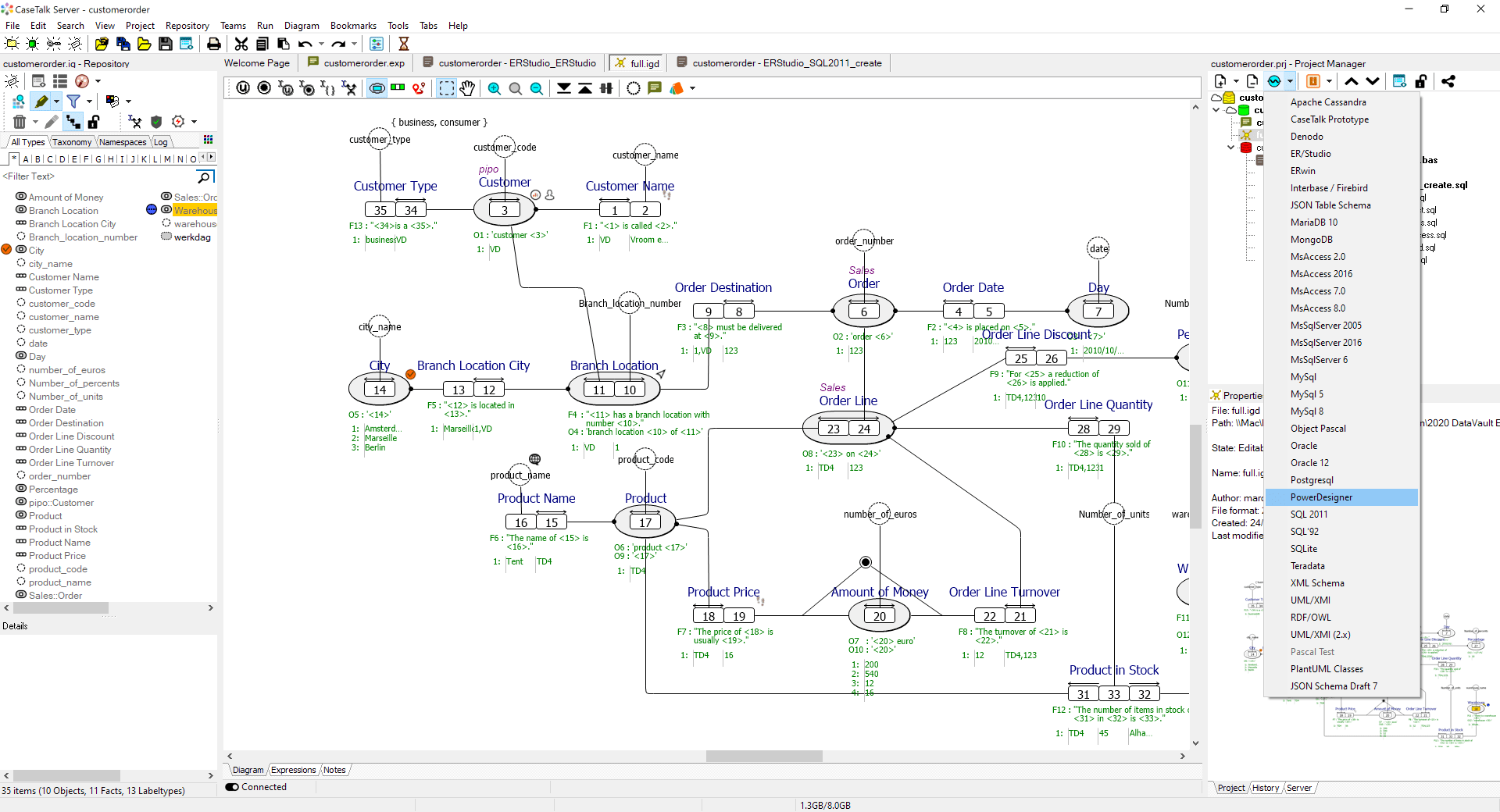
Task: Click the move-up chevron in Project Manager toolbar
Action: coord(1351,81)
